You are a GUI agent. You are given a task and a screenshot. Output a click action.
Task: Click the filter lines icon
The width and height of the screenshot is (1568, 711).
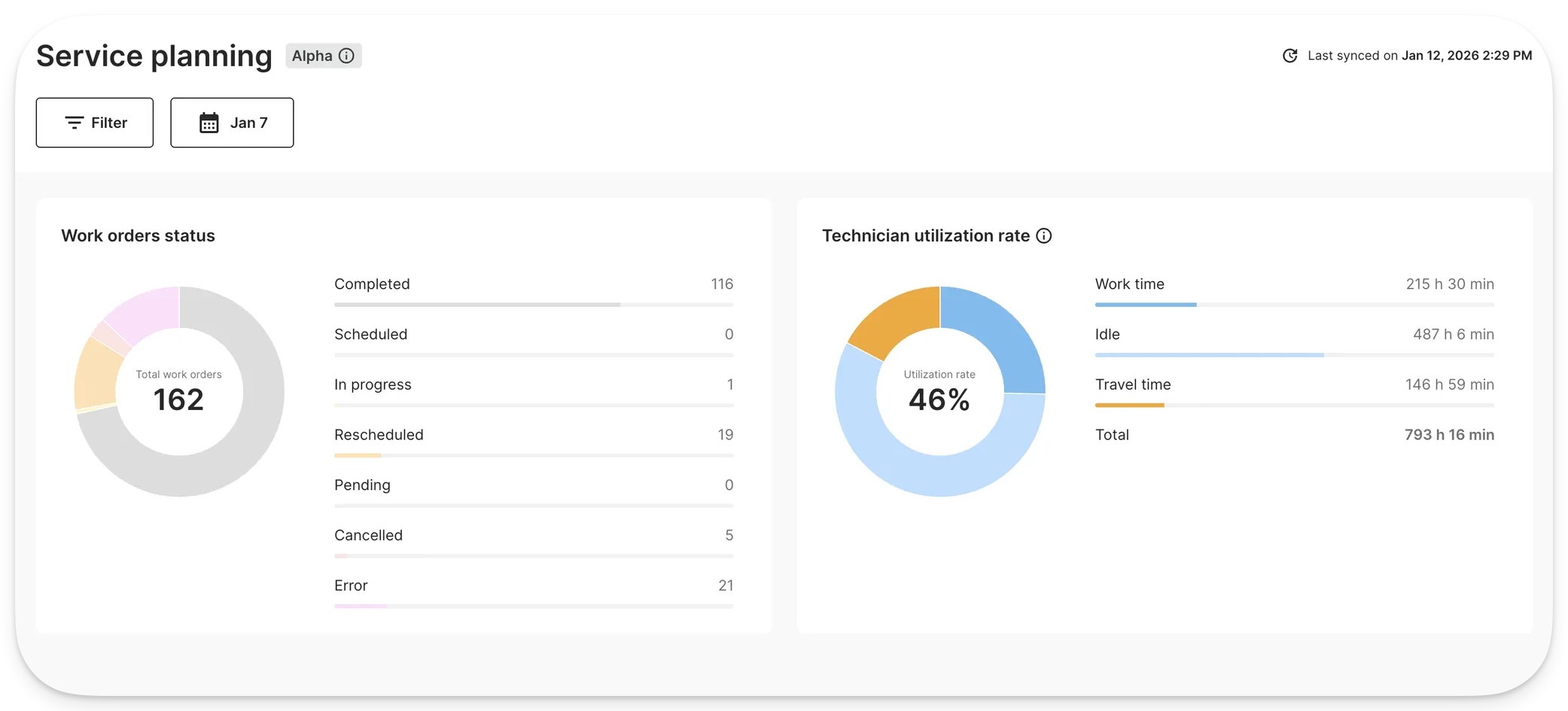[x=74, y=123]
